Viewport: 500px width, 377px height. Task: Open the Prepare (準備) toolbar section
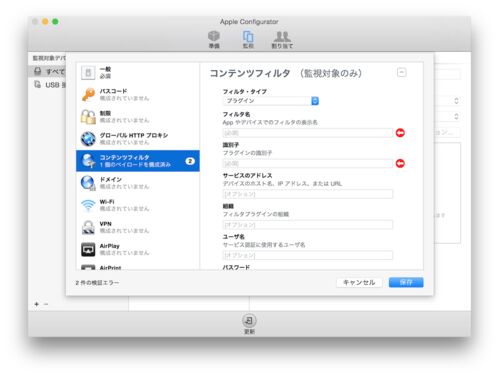(x=214, y=39)
